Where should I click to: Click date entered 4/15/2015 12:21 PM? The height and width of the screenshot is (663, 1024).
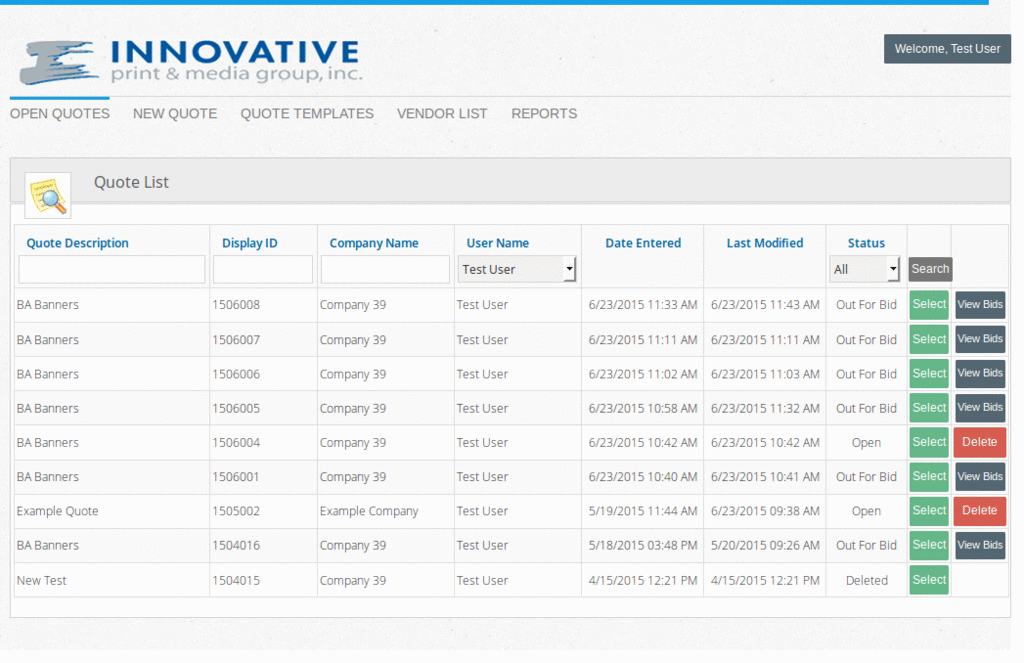point(643,581)
